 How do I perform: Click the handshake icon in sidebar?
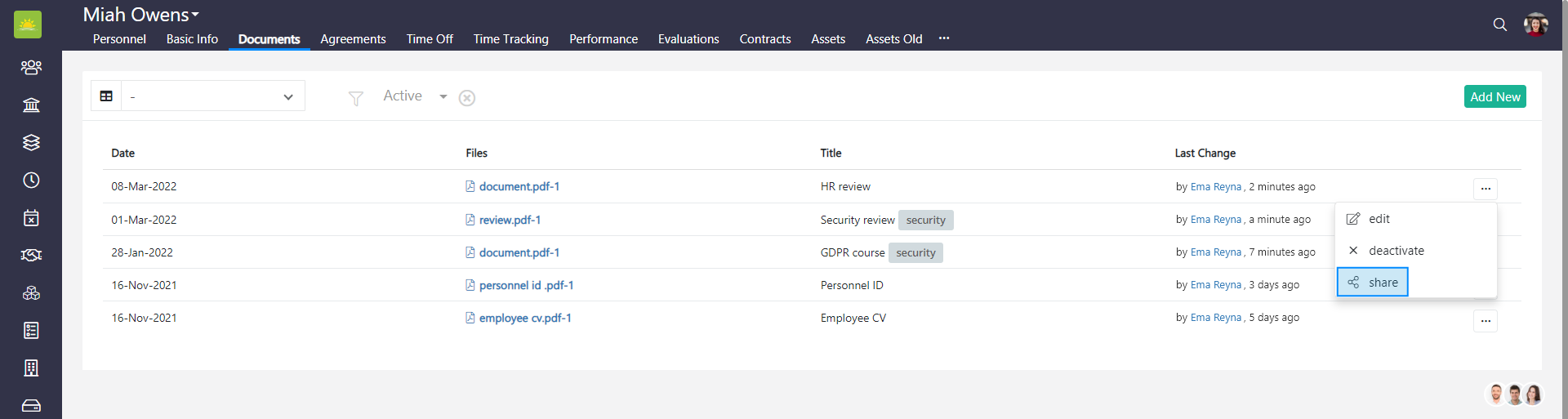tap(31, 255)
